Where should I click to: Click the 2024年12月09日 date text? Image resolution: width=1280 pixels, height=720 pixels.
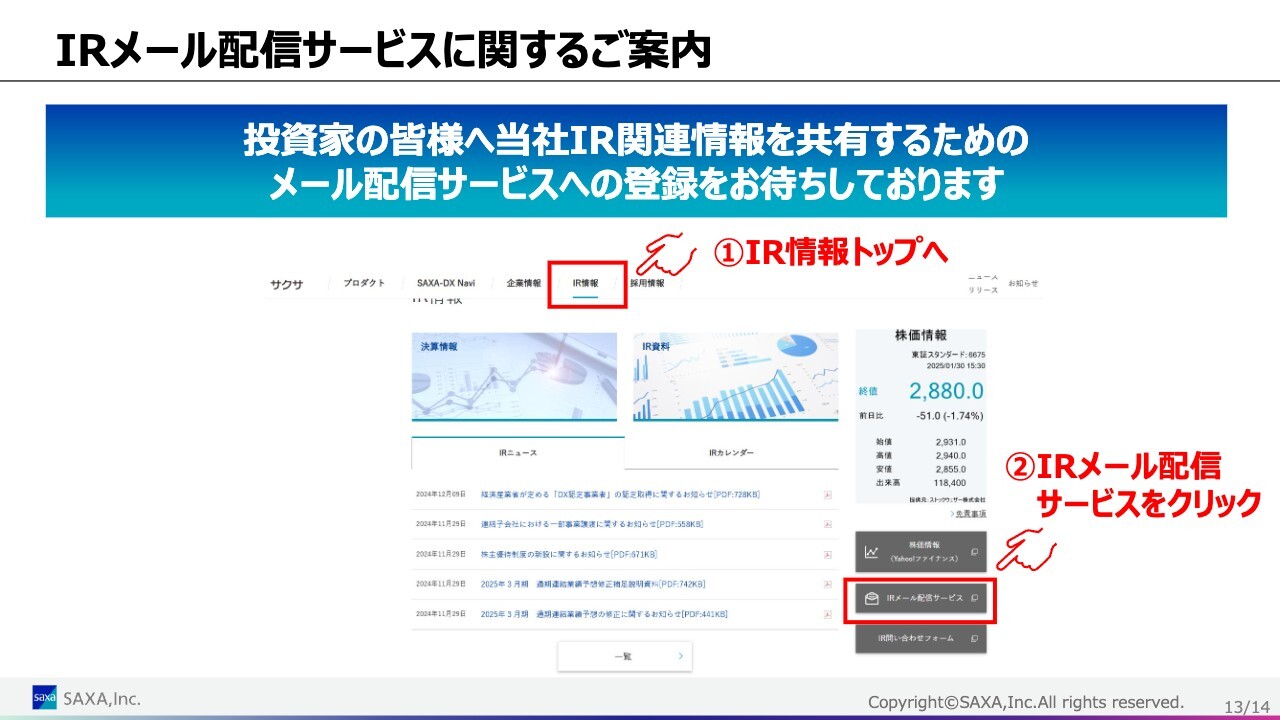[441, 494]
